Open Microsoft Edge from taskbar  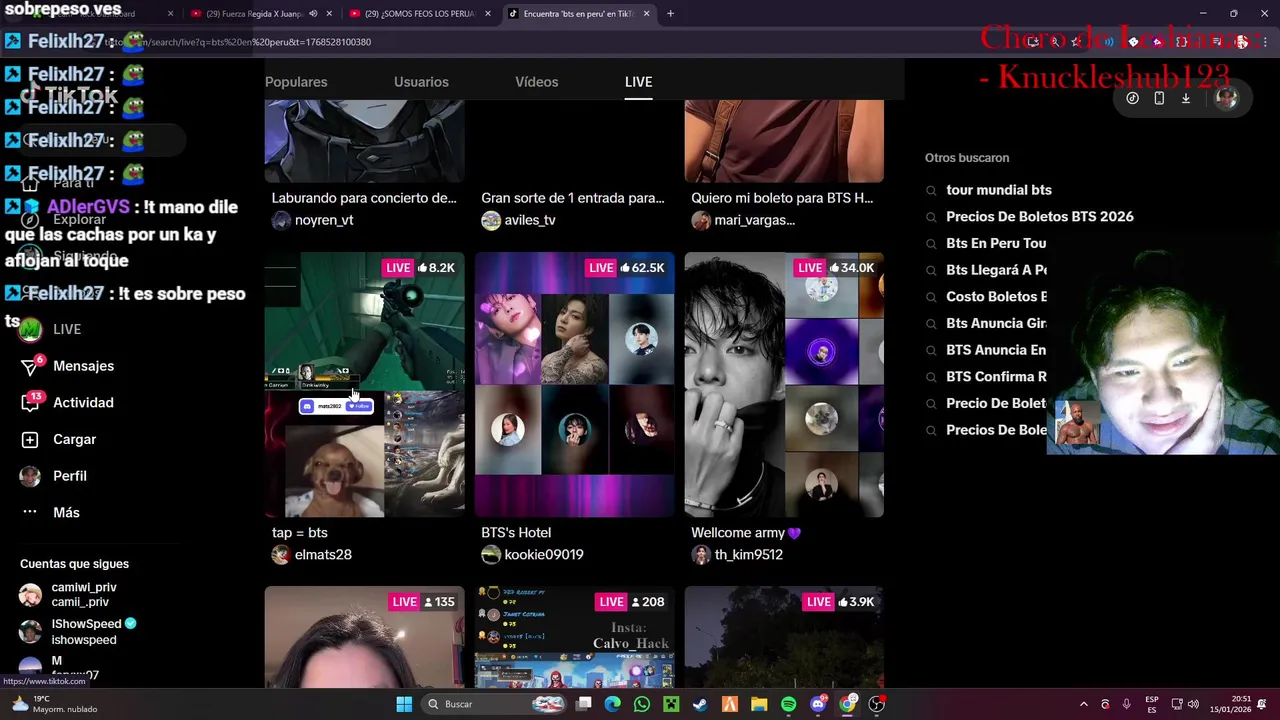click(x=612, y=704)
